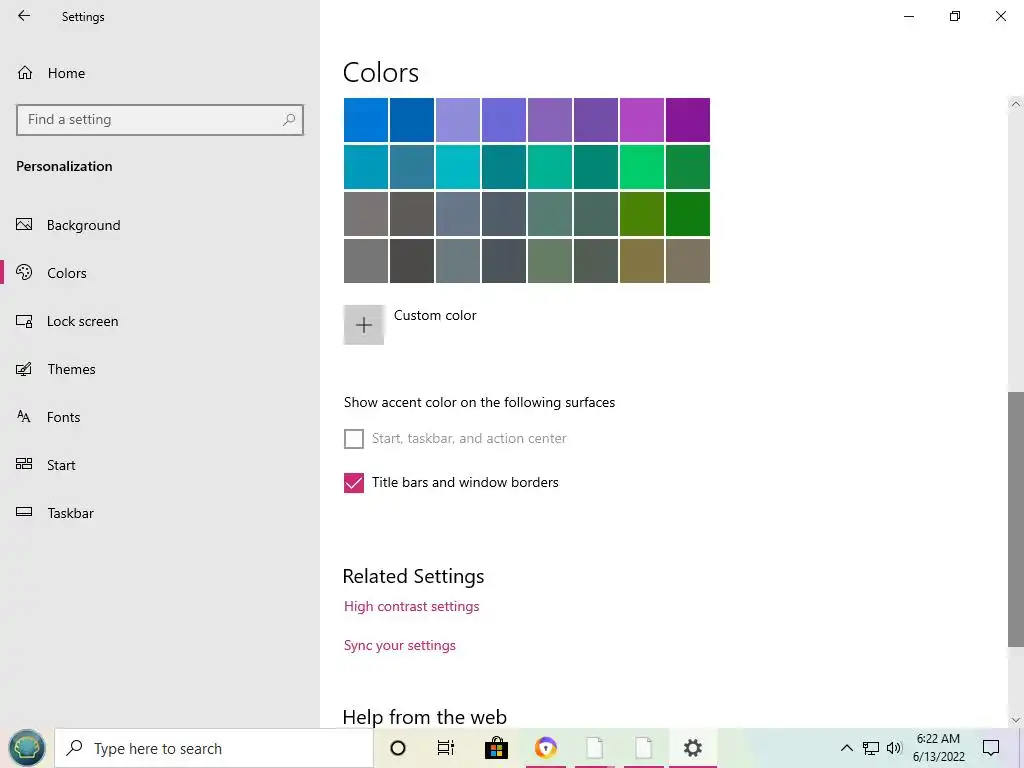The width and height of the screenshot is (1024, 768).
Task: Open the Action Center notification icon
Action: click(x=991, y=748)
